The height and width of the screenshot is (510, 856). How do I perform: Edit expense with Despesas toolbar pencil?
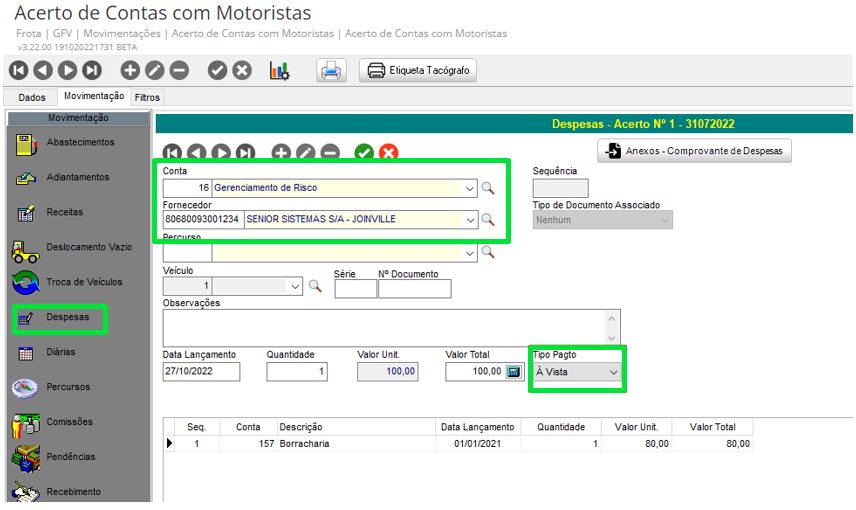pyautogui.click(x=306, y=152)
